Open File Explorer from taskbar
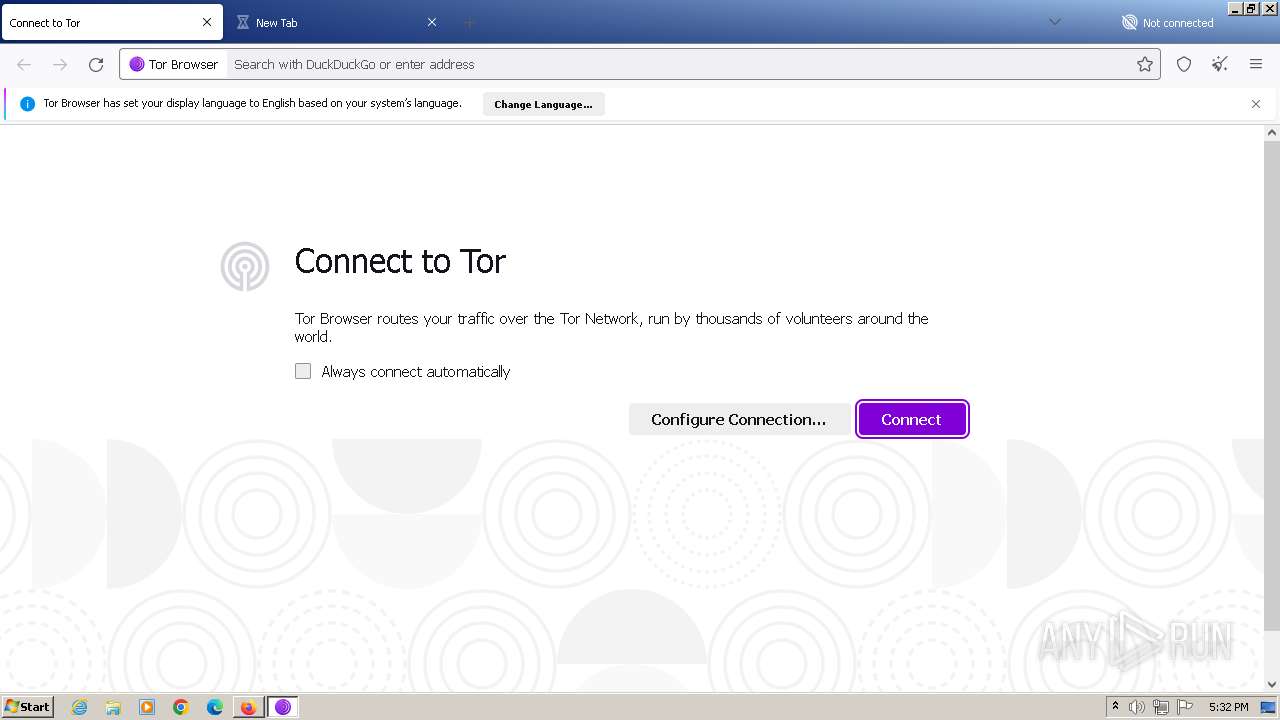 (113, 707)
